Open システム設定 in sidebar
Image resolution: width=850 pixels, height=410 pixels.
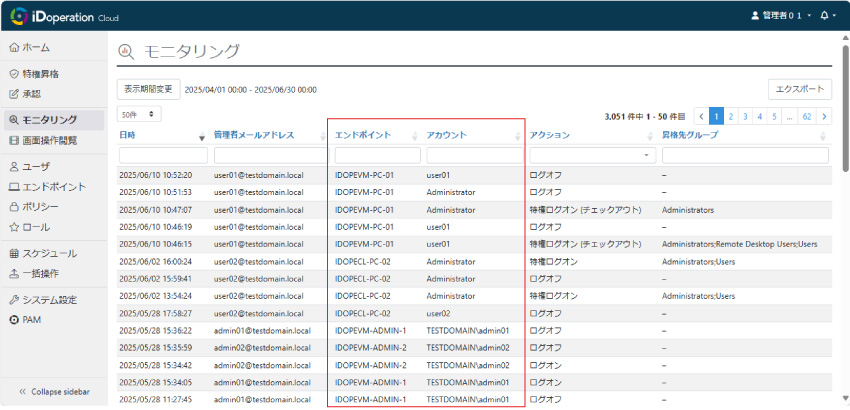click(x=49, y=299)
